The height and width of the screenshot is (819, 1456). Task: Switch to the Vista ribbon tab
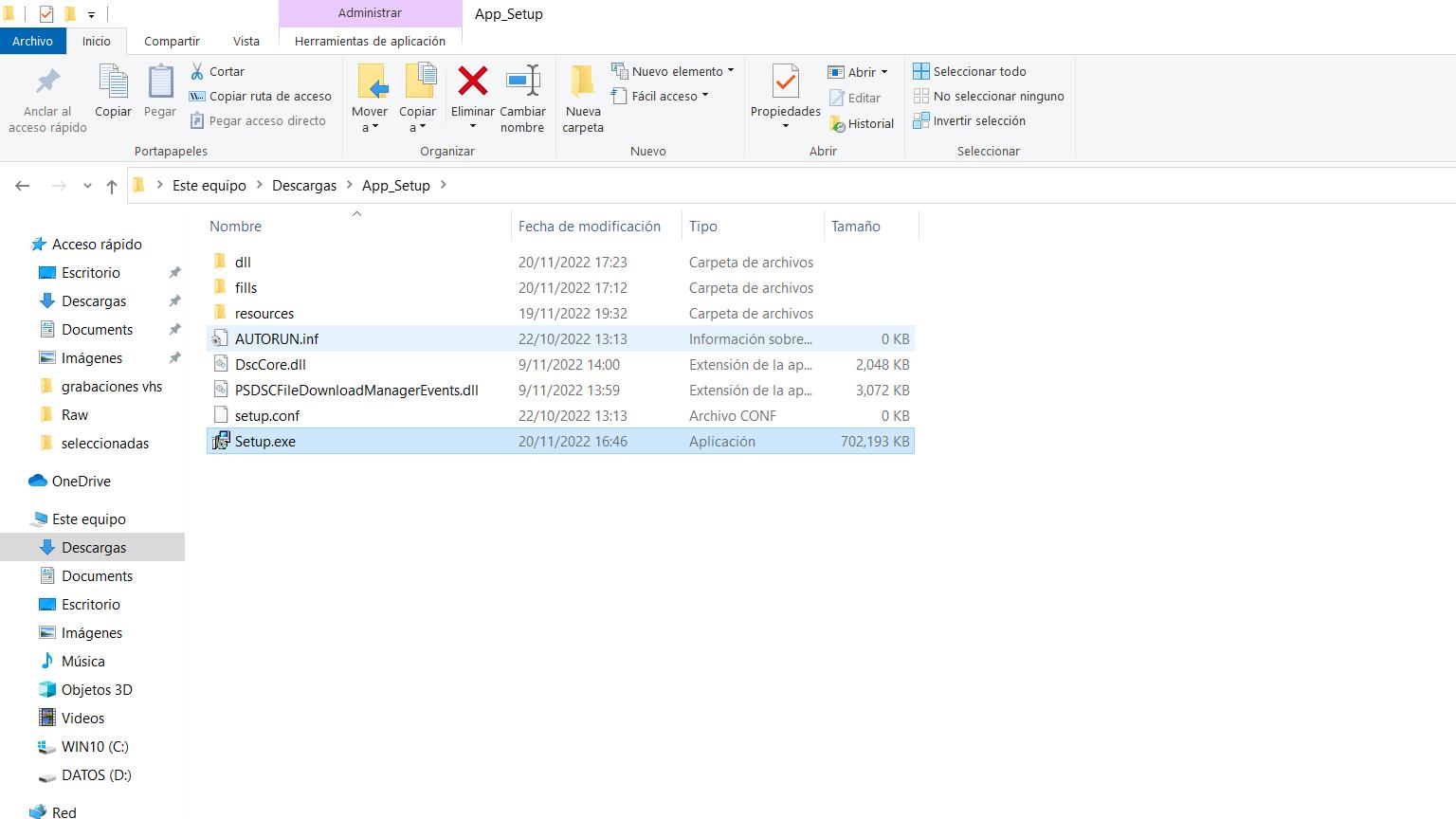tap(246, 41)
